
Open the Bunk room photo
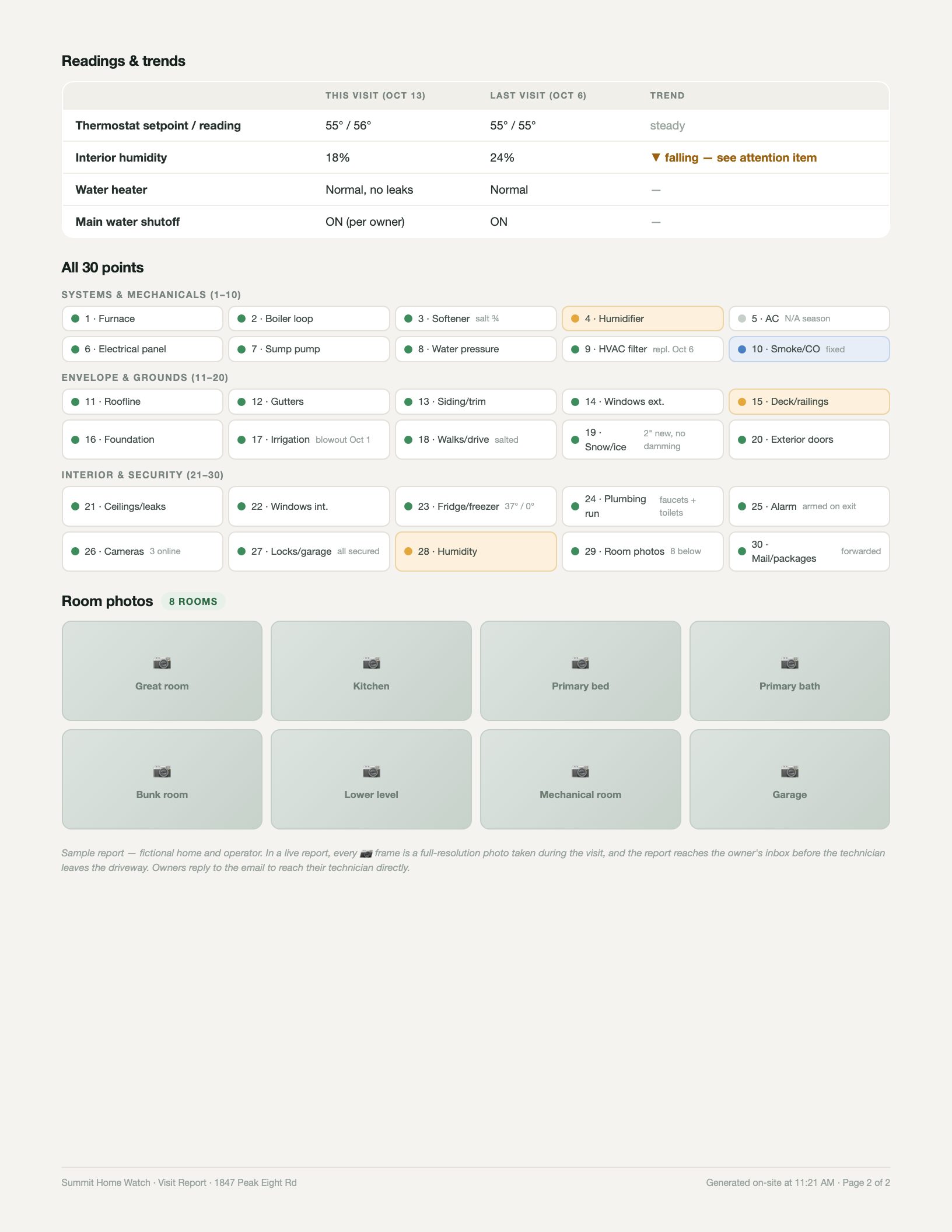tap(162, 779)
